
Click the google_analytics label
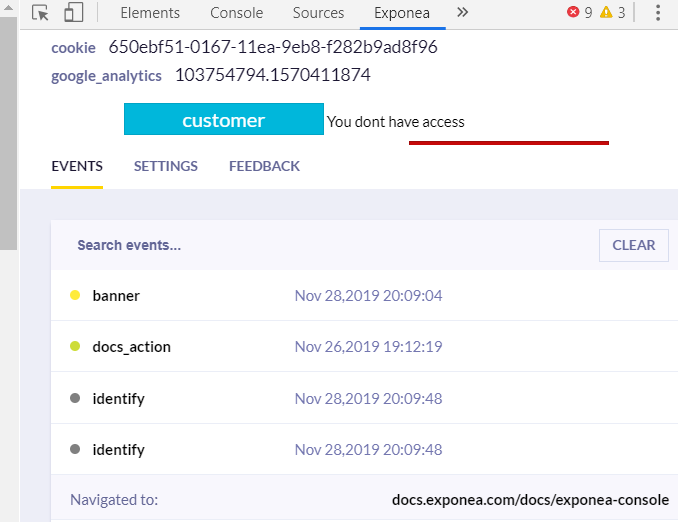(x=106, y=76)
